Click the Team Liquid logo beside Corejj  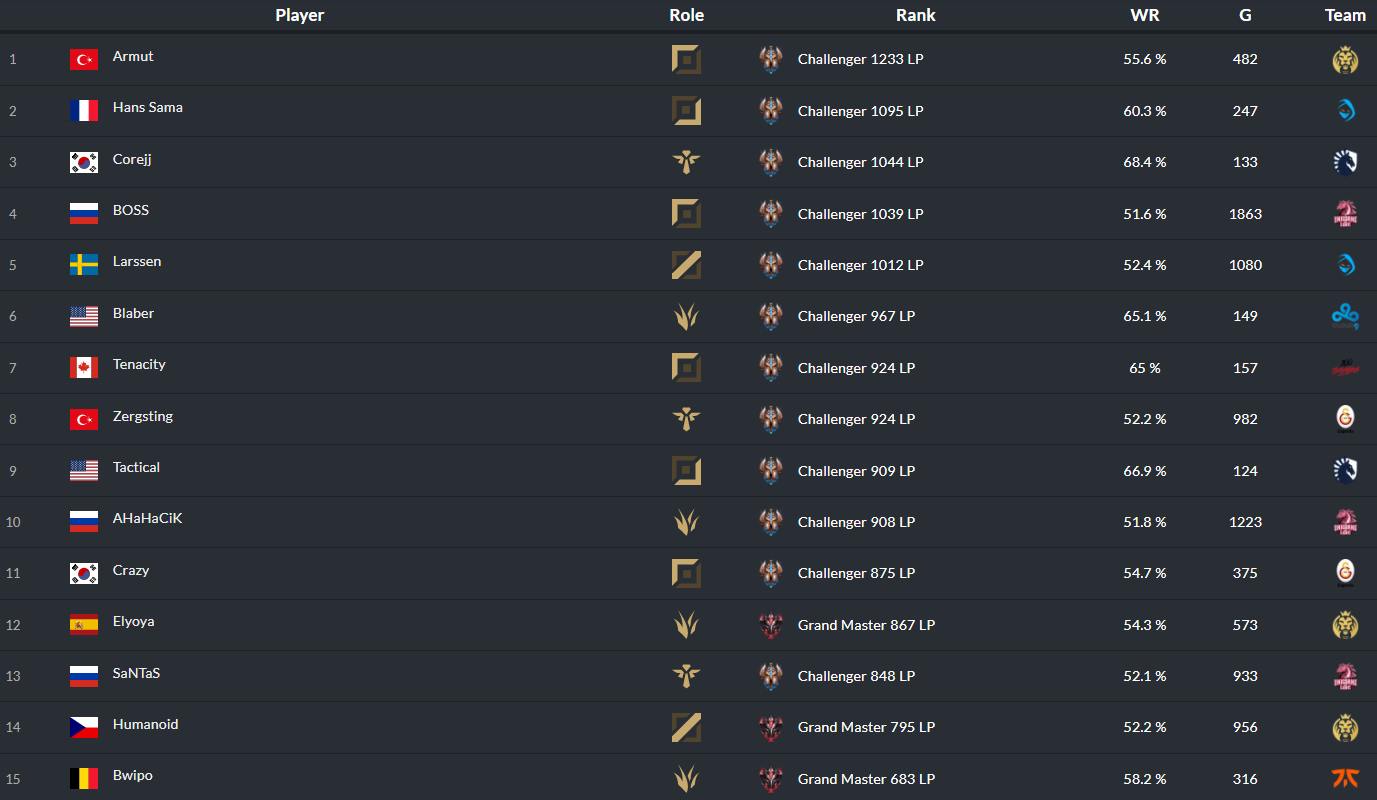(x=1345, y=162)
